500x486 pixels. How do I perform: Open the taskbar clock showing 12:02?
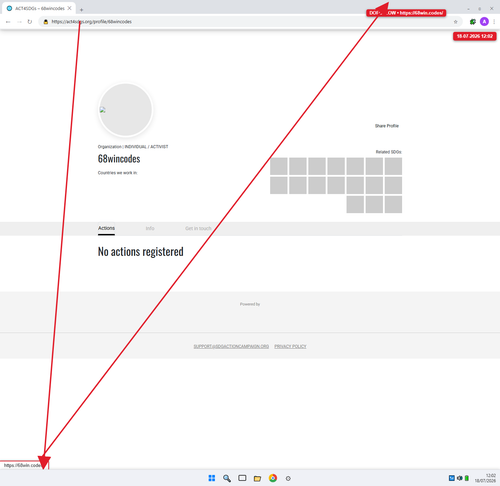(486, 478)
